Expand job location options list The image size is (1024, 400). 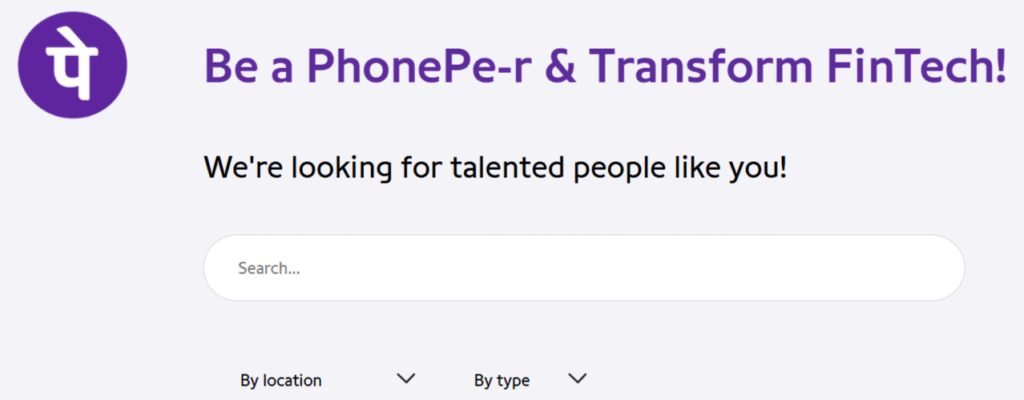328,379
